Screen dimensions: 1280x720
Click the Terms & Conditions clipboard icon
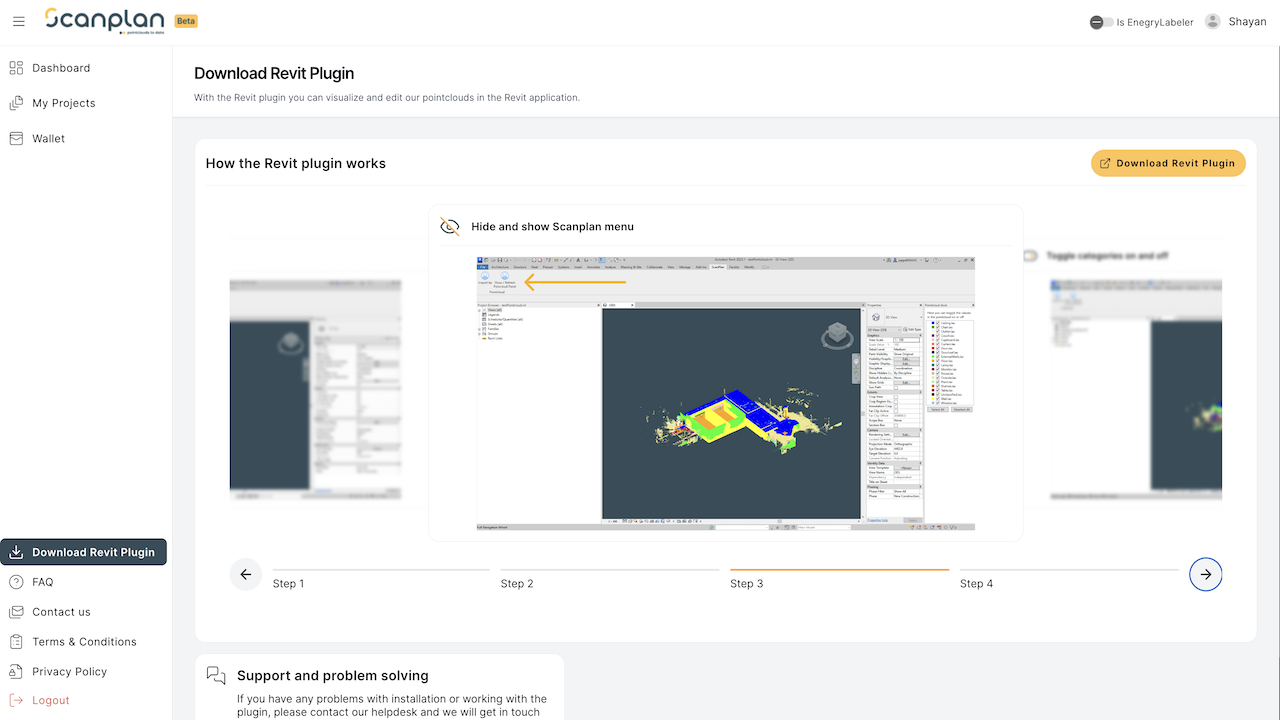(16, 642)
